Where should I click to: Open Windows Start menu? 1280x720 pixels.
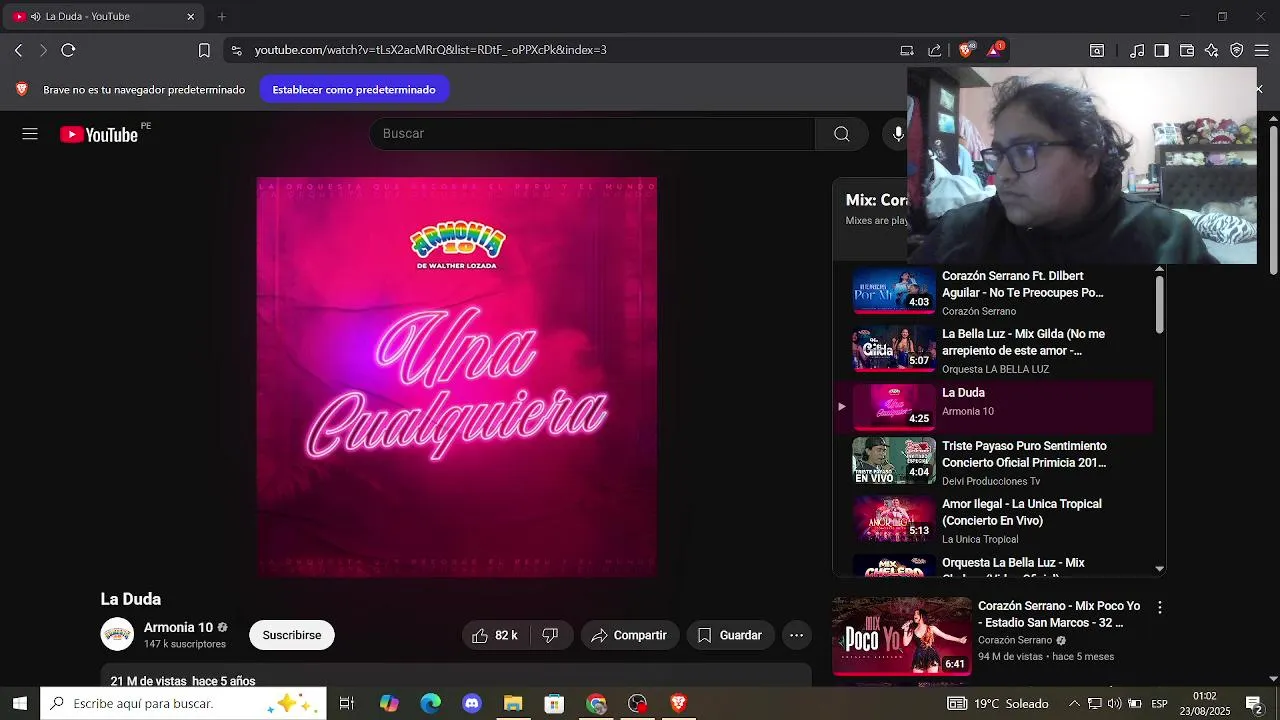(20, 704)
